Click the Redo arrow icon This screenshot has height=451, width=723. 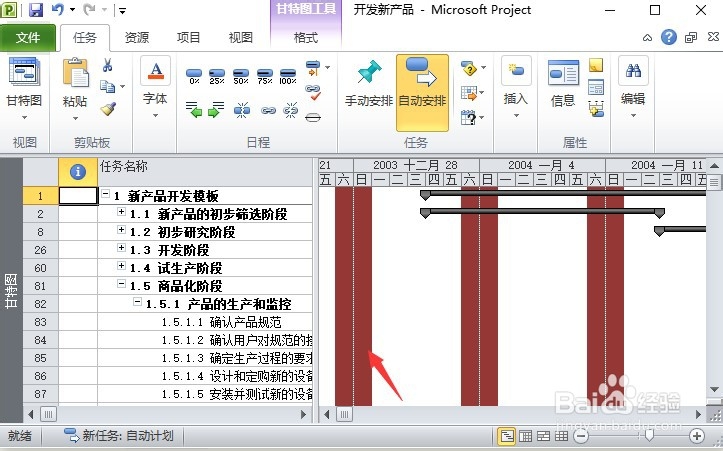pos(89,10)
